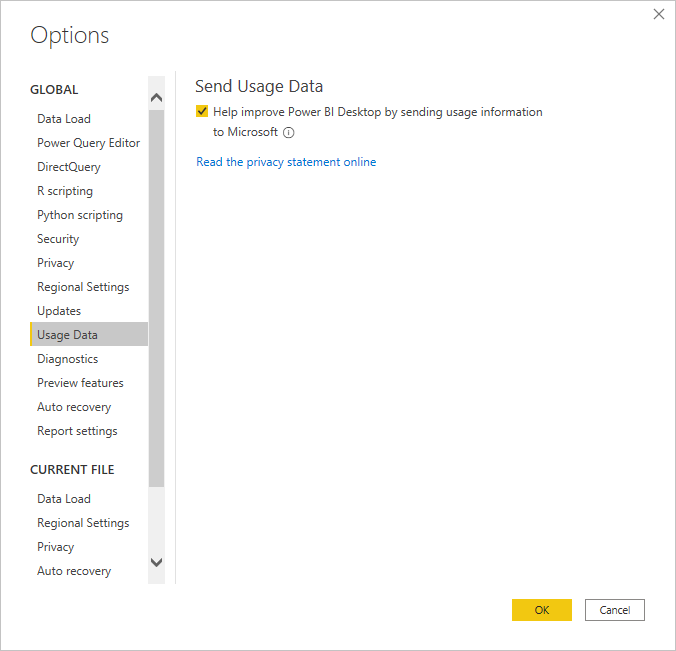Select Python scripting options

coord(80,215)
